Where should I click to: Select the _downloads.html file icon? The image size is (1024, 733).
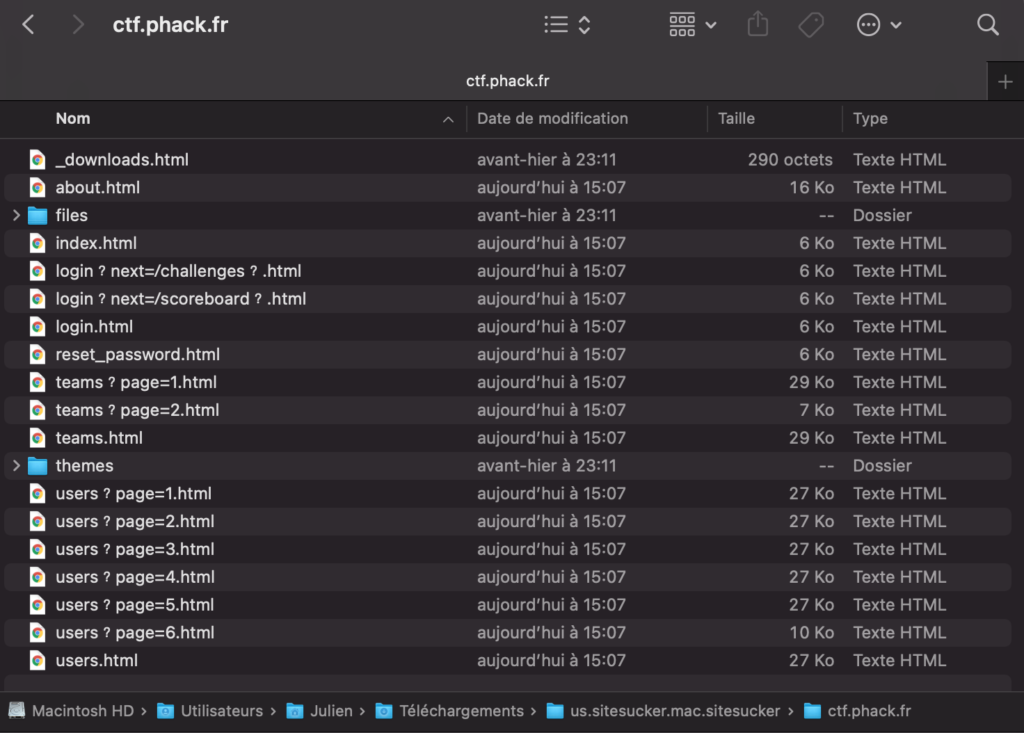pyautogui.click(x=38, y=159)
